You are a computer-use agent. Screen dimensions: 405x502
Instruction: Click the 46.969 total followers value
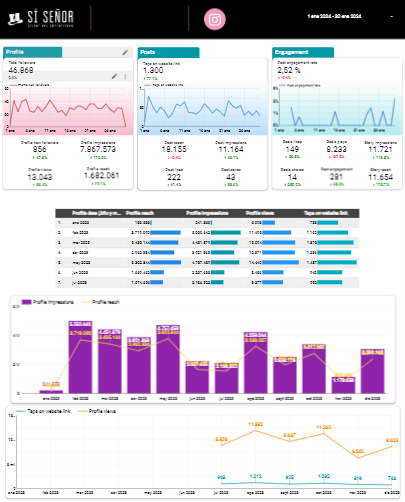(21, 70)
